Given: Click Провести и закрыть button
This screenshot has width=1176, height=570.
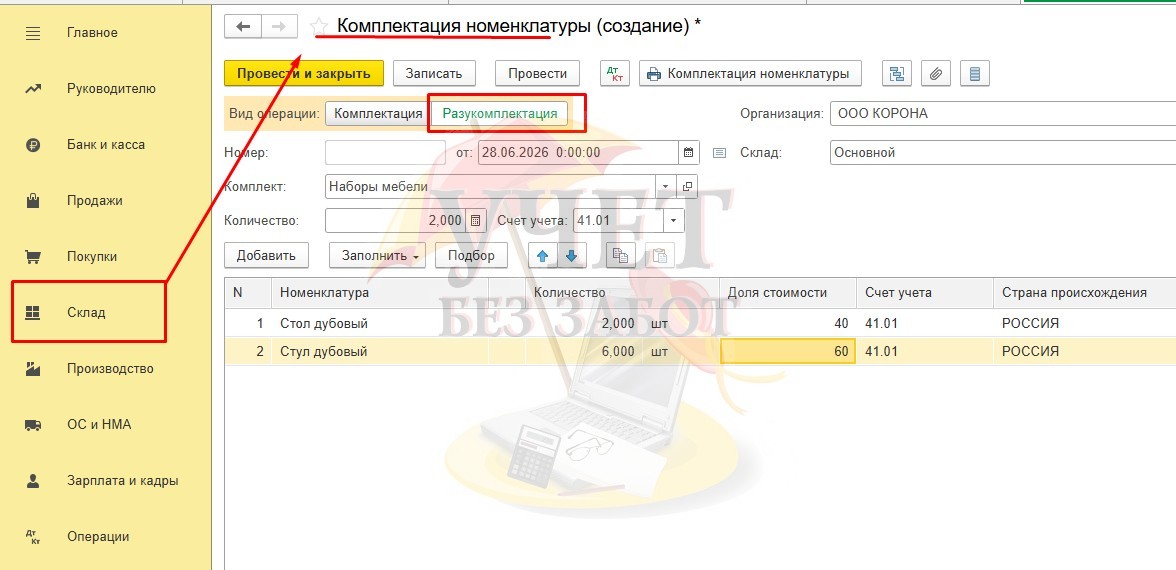Looking at the screenshot, I should tap(304, 74).
